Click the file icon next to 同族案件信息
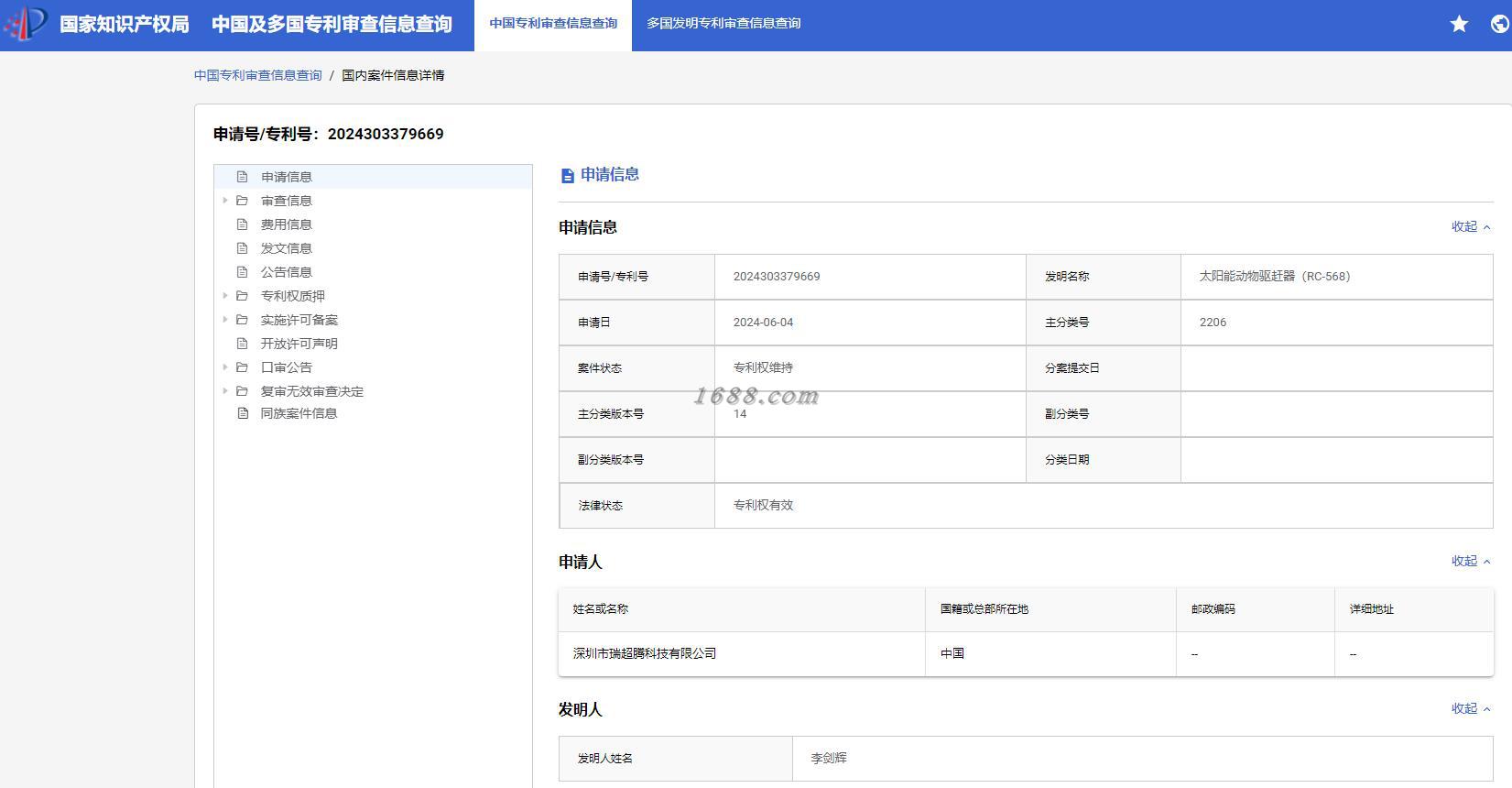Screen dimensions: 1512x788 click(243, 413)
